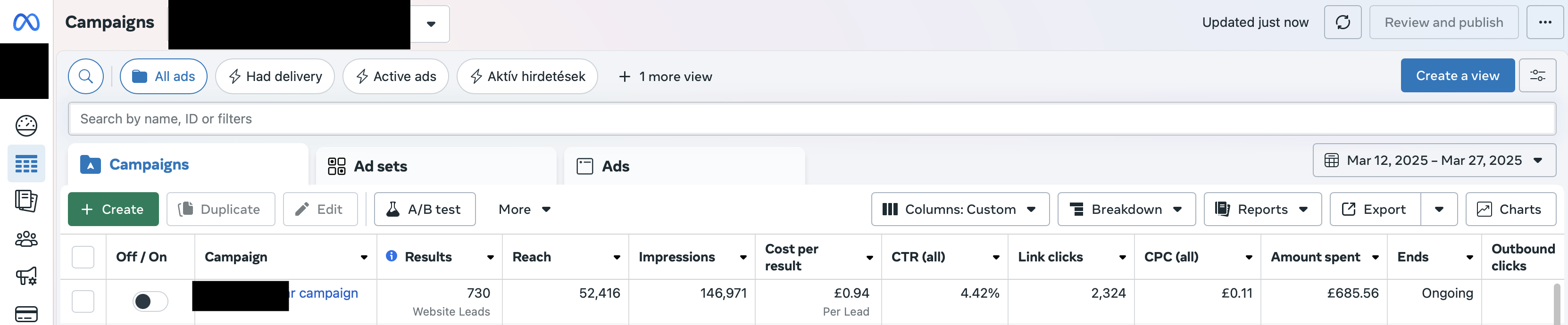This screenshot has width=1568, height=325.
Task: Open the Link clicks column menu arrow
Action: (x=1122, y=258)
